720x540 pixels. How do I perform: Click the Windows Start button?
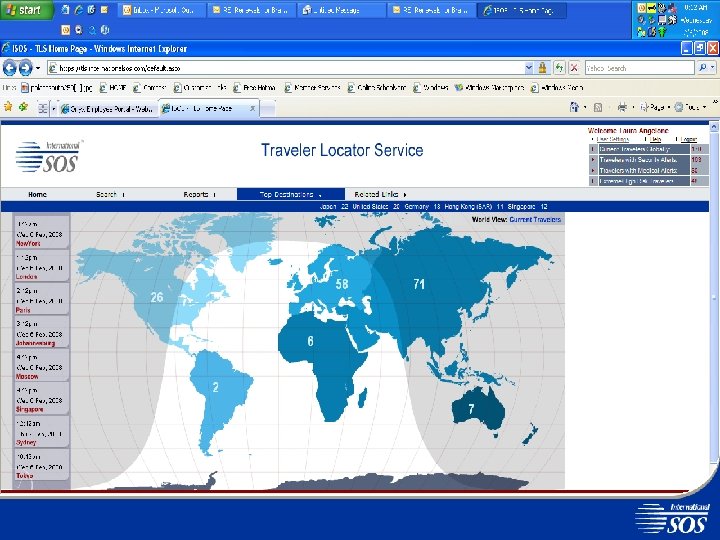click(x=26, y=10)
